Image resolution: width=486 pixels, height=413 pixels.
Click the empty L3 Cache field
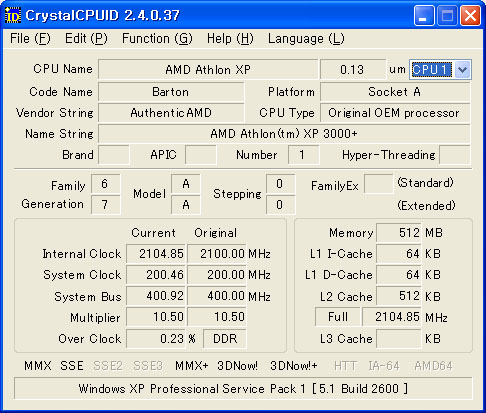pos(399,339)
